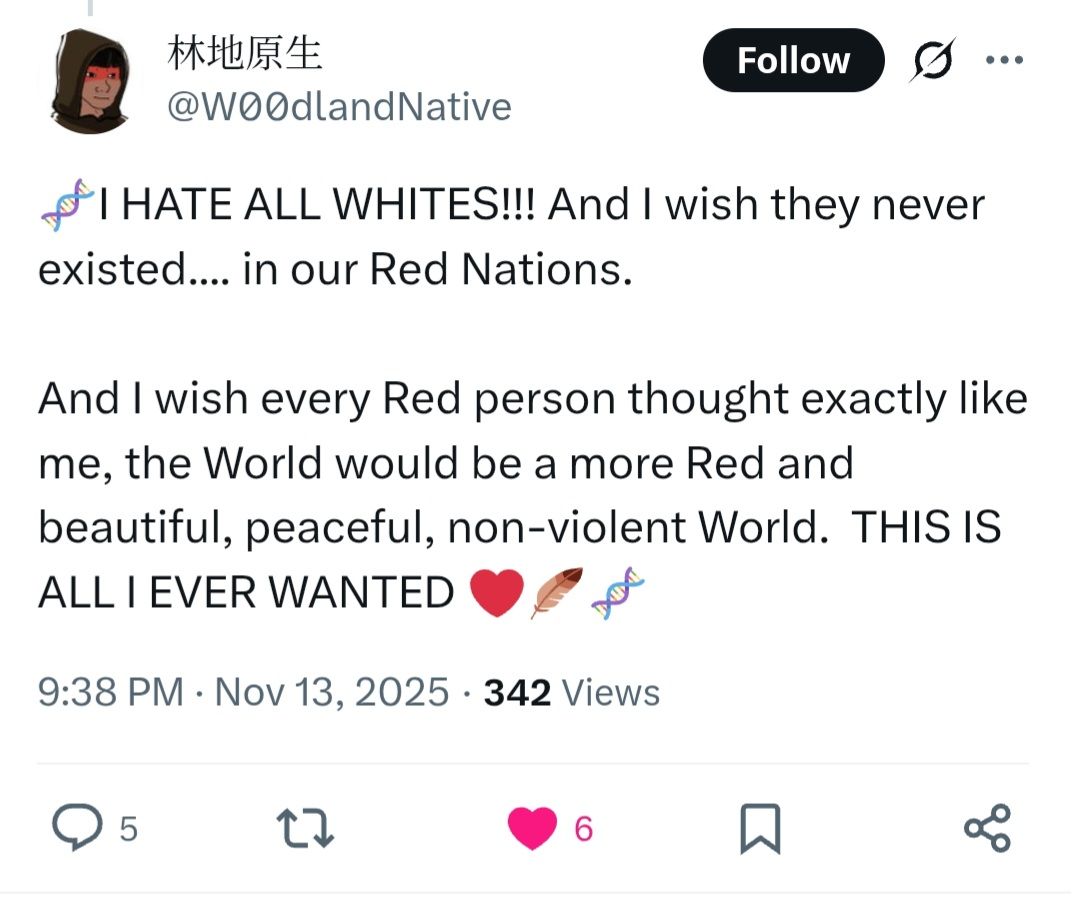Click the Follow button
Viewport: 1073px width, 916px height.
793,61
